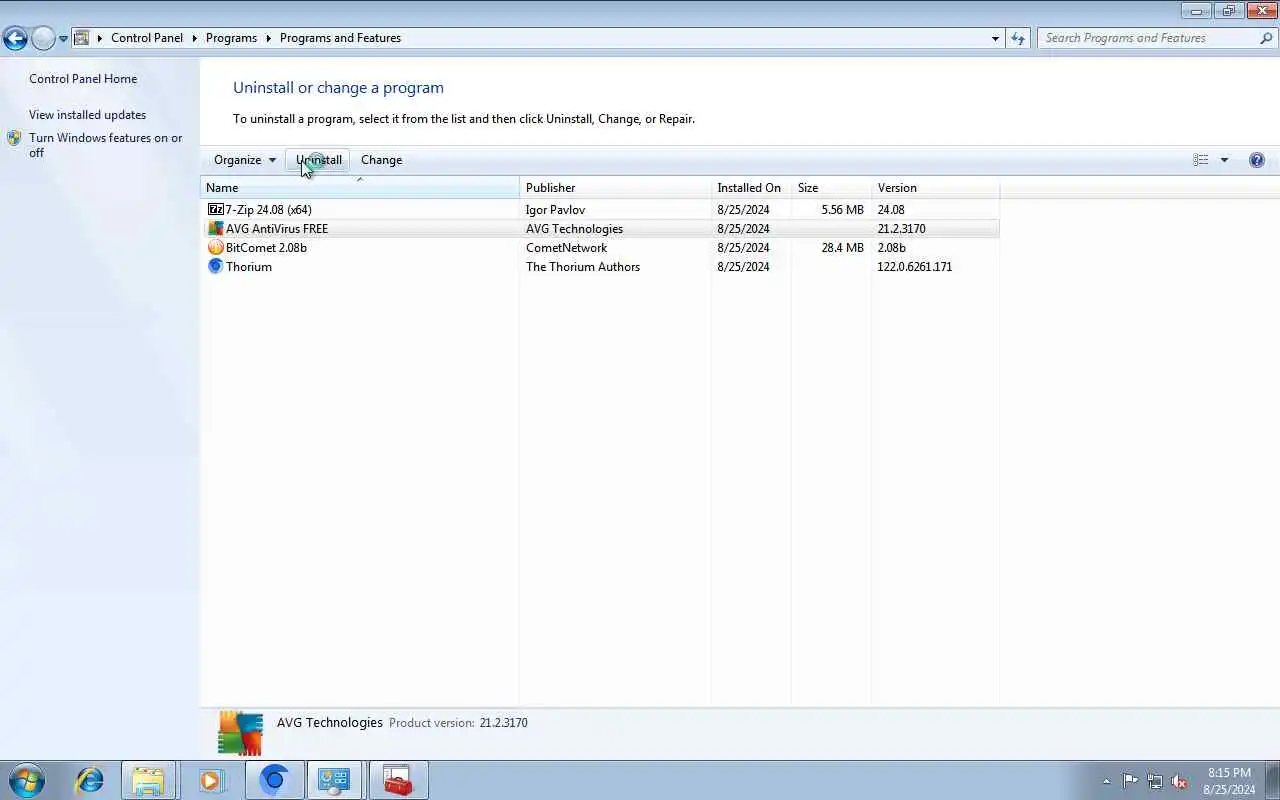Select the 7-Zip 24.08 (x64) row
This screenshot has height=800, width=1280.
[x=600, y=209]
